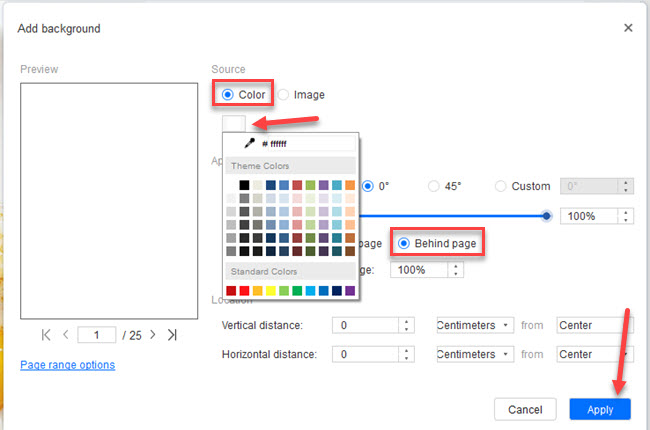Image resolution: width=650 pixels, height=430 pixels.
Task: Increase the custom rotation angle
Action: point(626,182)
